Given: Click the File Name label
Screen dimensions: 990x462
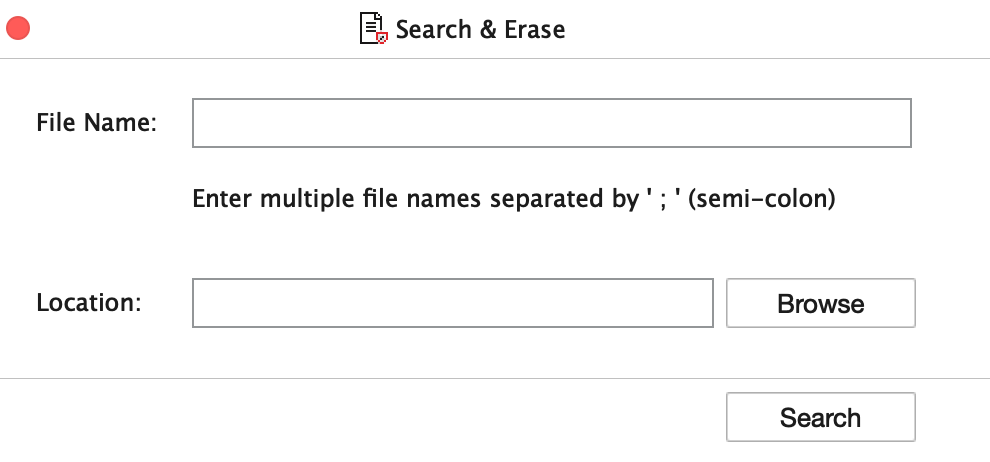Looking at the screenshot, I should [x=96, y=122].
